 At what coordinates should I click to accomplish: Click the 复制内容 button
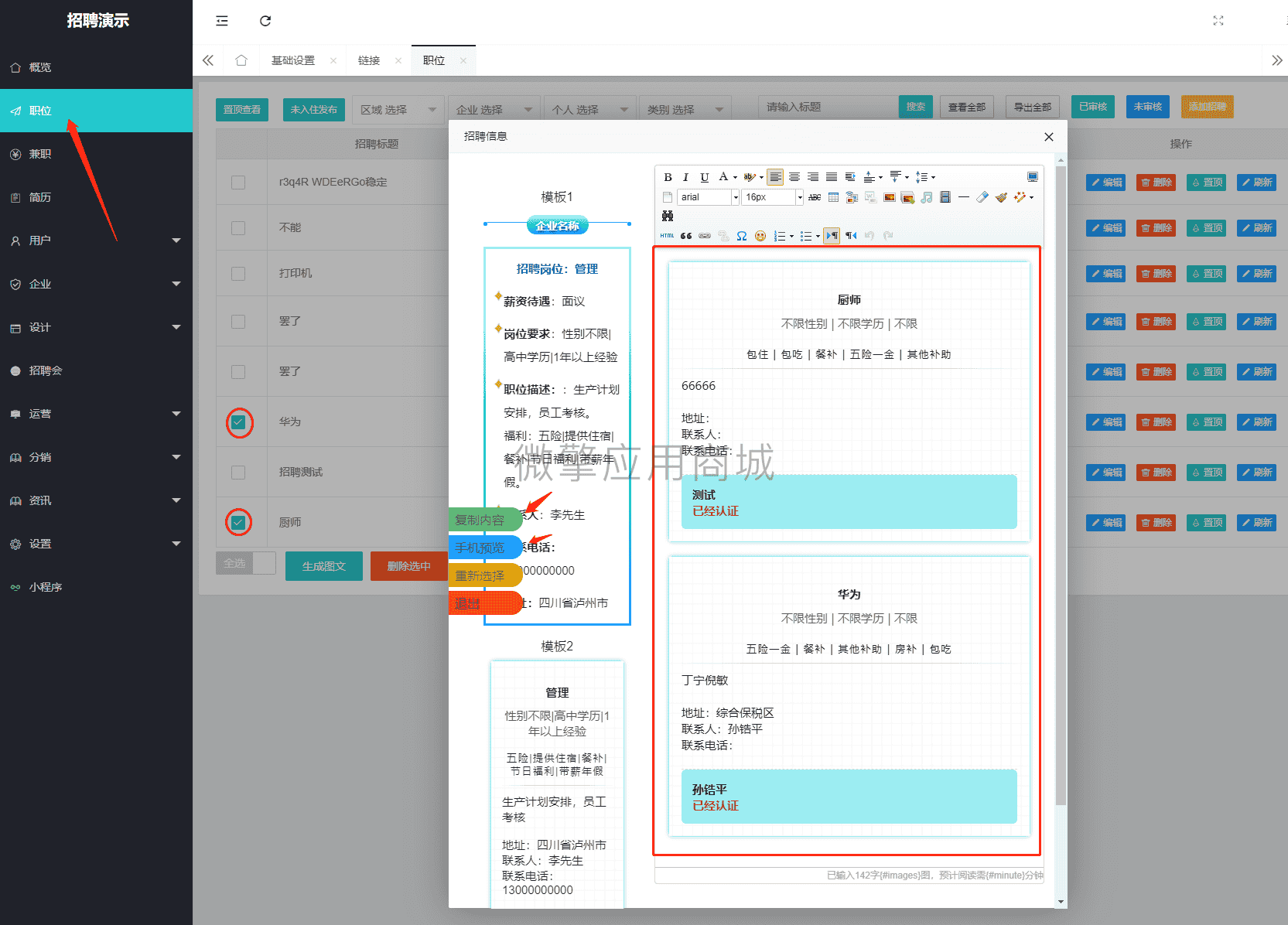pyautogui.click(x=480, y=520)
